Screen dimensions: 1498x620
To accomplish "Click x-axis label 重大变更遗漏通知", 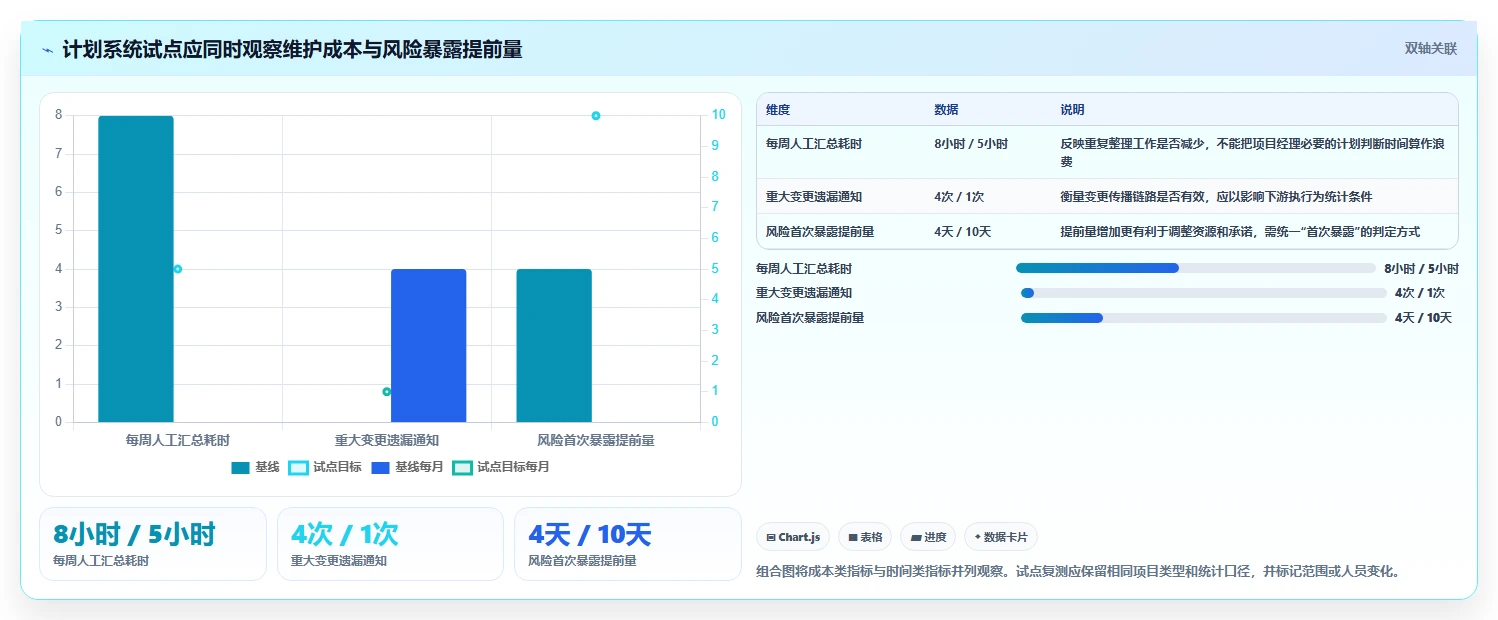I will tap(387, 440).
